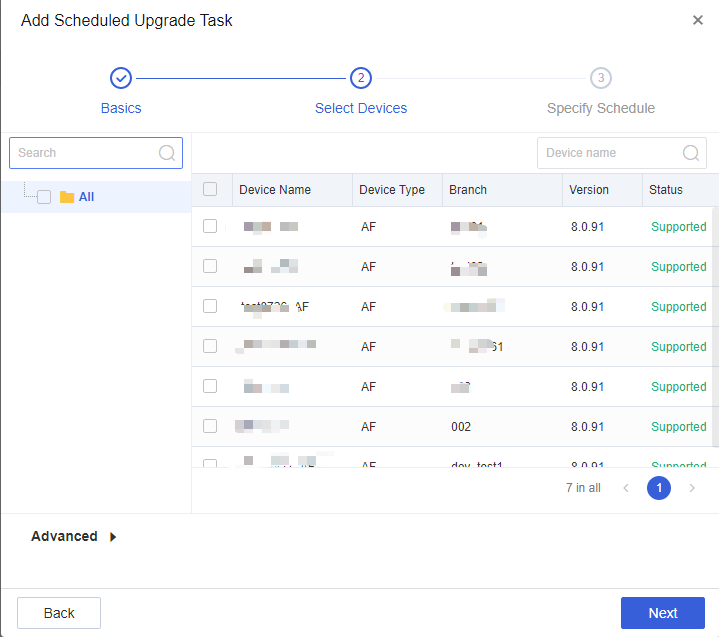Click the yellow All folder icon
Image resolution: width=719 pixels, height=637 pixels.
coord(67,197)
